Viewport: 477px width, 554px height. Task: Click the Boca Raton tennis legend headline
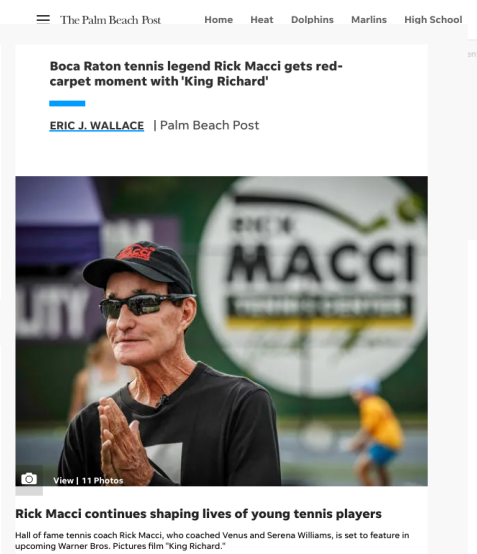click(x=196, y=73)
